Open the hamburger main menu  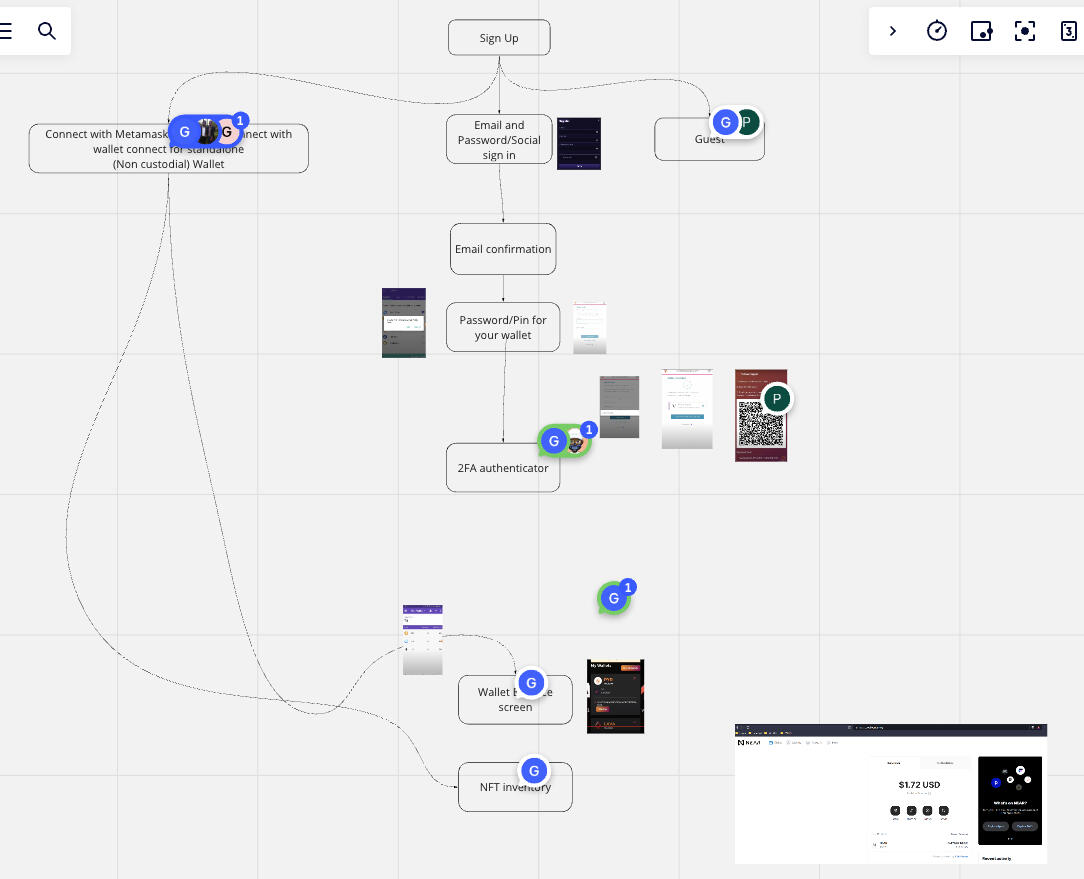(6, 31)
